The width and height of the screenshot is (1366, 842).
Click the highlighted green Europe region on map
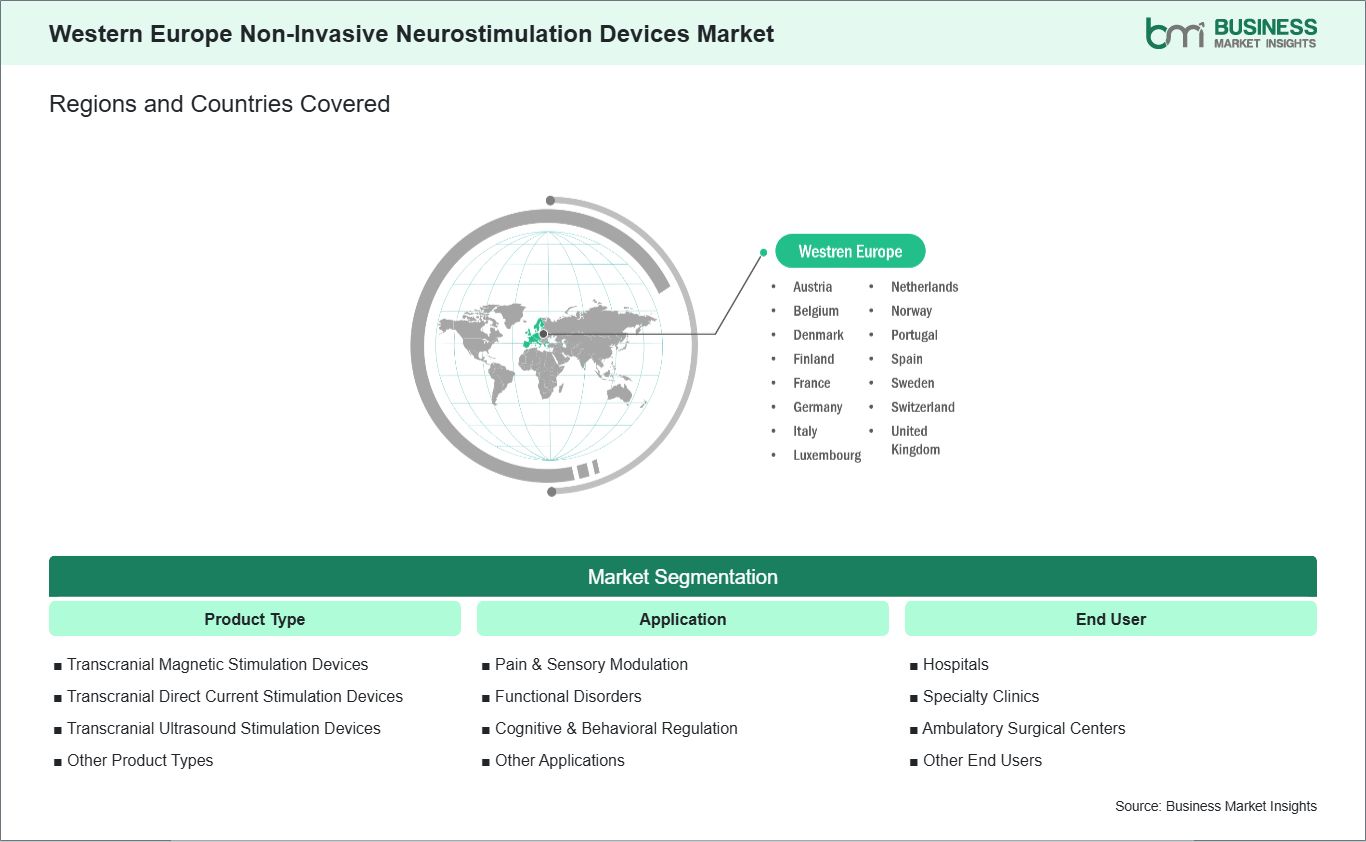pos(536,334)
